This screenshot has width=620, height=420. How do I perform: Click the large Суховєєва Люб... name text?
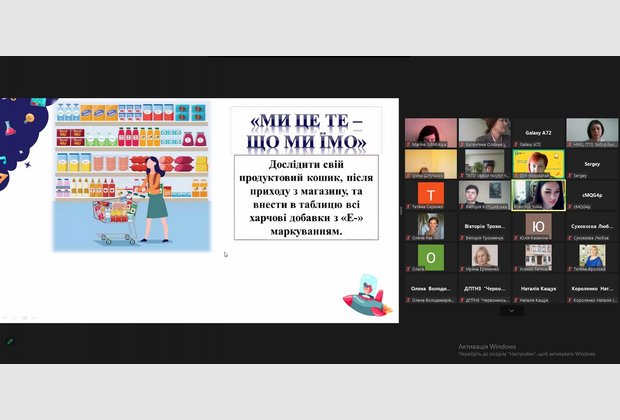click(592, 226)
